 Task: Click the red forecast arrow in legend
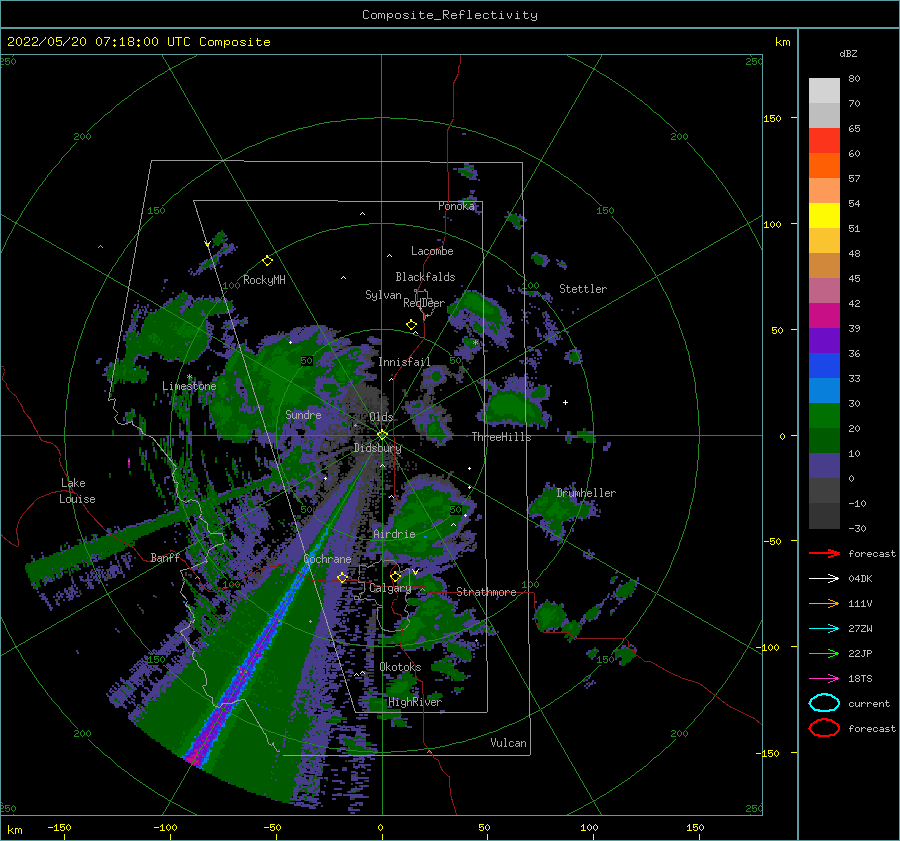click(824, 553)
